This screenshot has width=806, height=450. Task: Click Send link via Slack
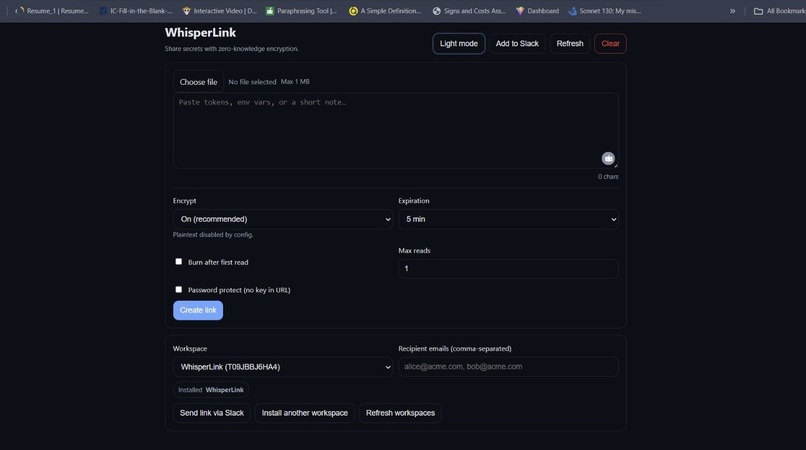tap(212, 413)
